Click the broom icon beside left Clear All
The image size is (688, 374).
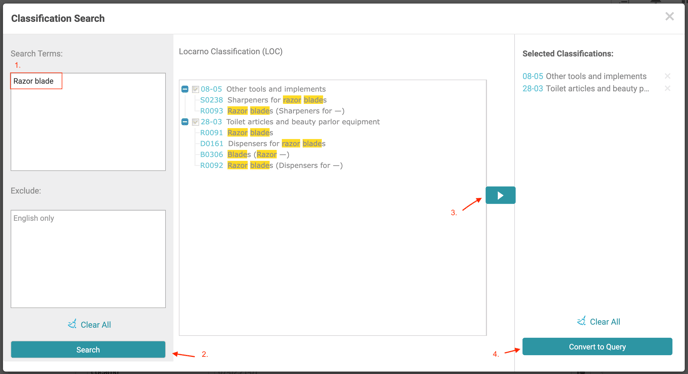(x=72, y=324)
